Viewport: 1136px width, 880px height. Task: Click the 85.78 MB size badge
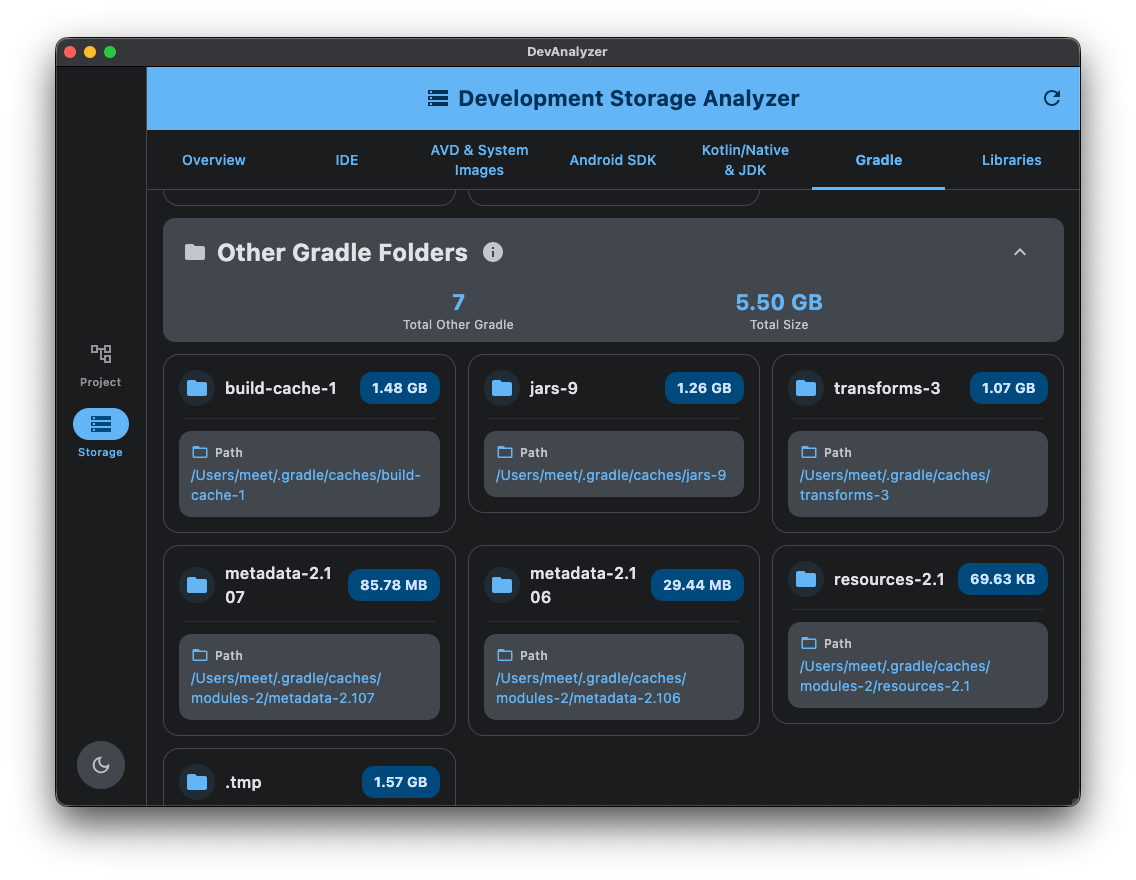point(394,585)
